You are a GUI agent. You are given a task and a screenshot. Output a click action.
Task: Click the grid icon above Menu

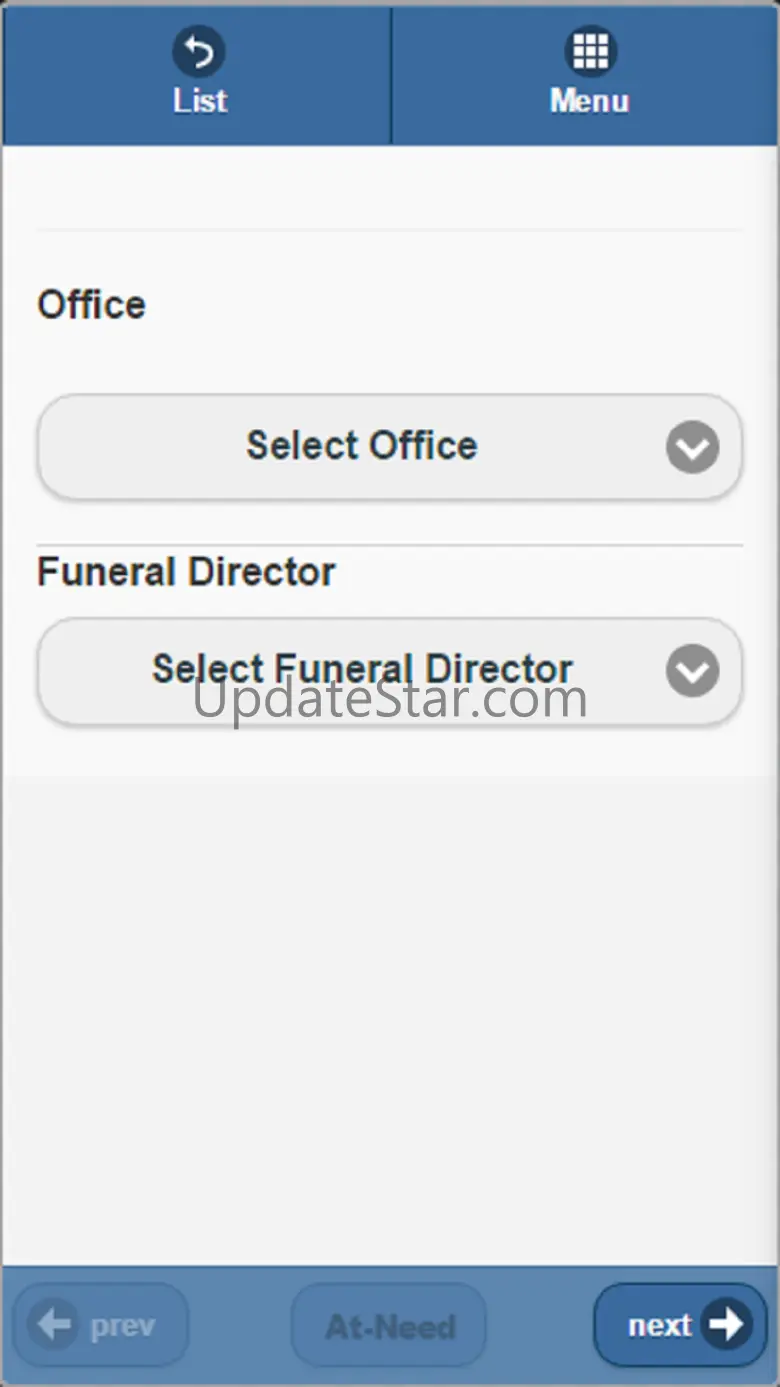590,51
